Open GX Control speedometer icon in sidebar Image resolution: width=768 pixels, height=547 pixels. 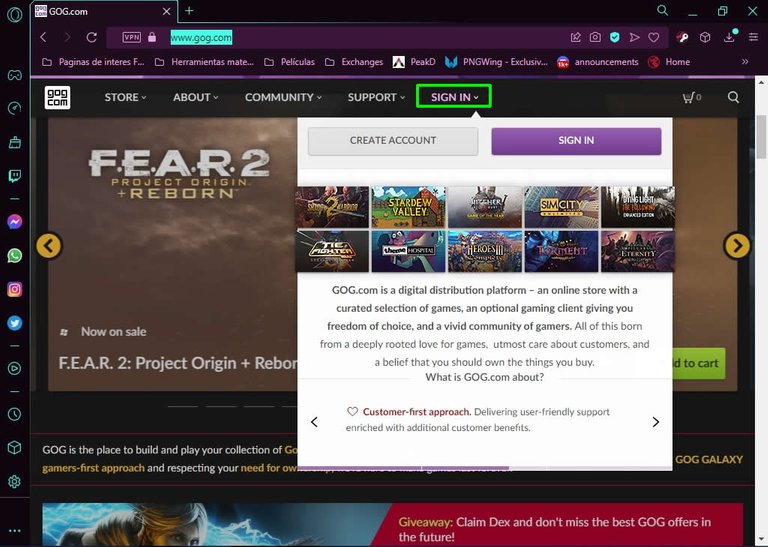pyautogui.click(x=15, y=108)
